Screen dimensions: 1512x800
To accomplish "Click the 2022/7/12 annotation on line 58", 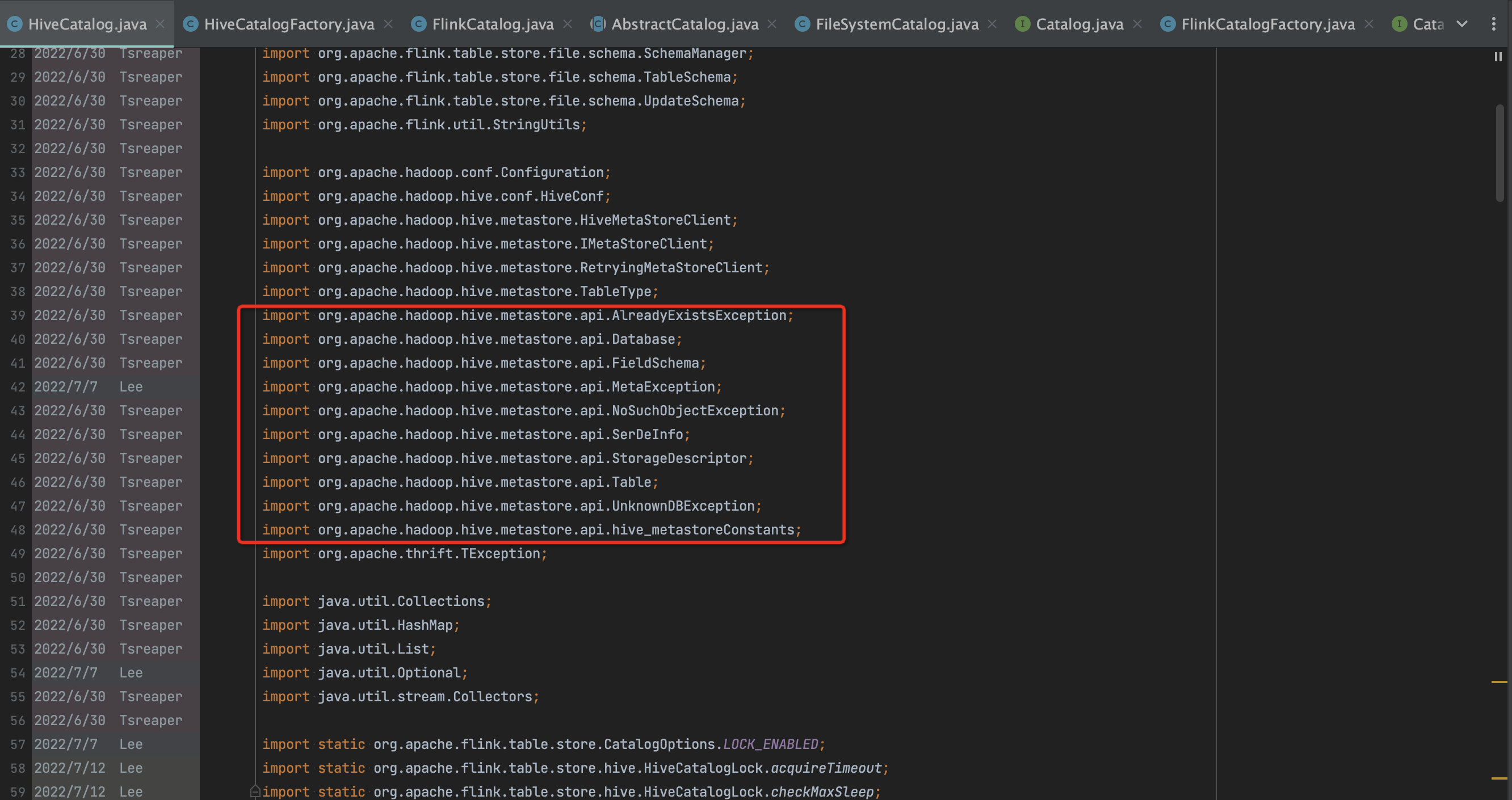I will (69, 768).
